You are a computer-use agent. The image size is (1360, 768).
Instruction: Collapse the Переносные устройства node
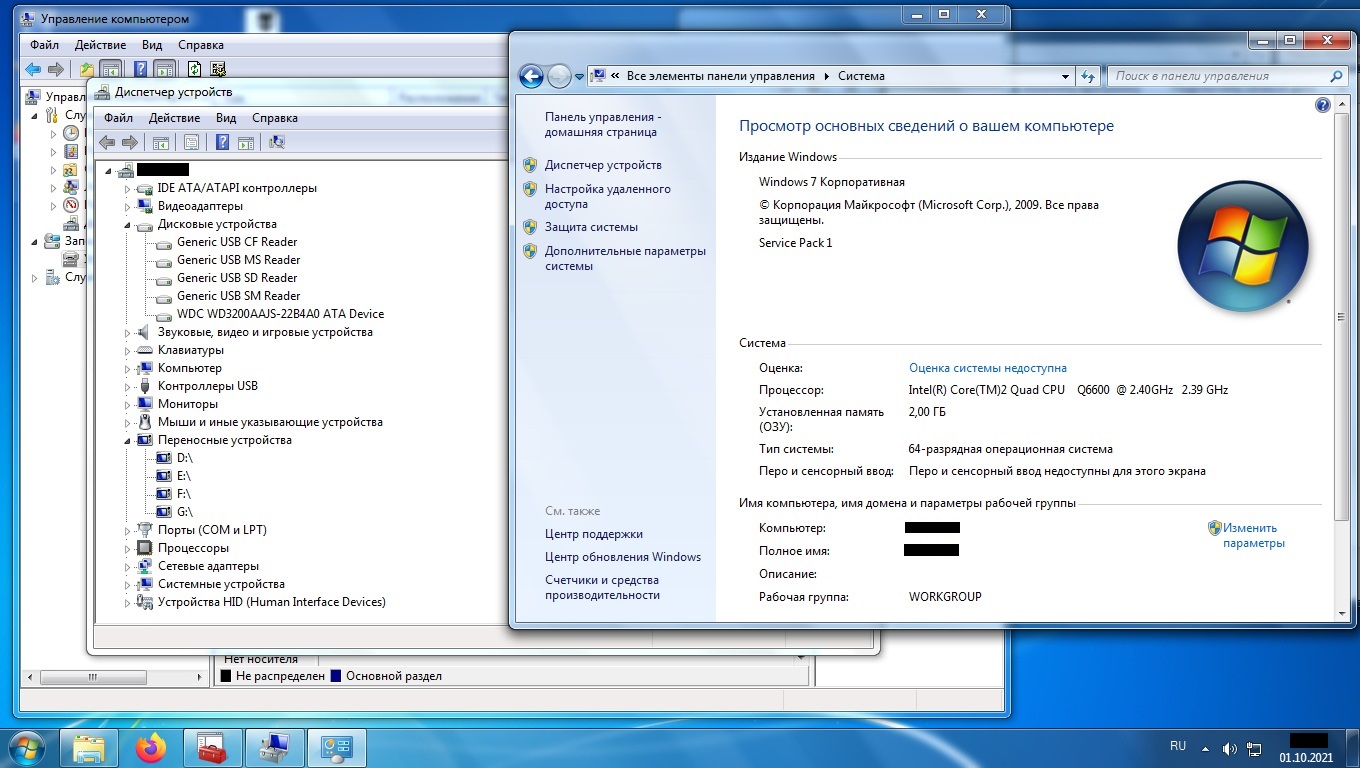(x=127, y=441)
